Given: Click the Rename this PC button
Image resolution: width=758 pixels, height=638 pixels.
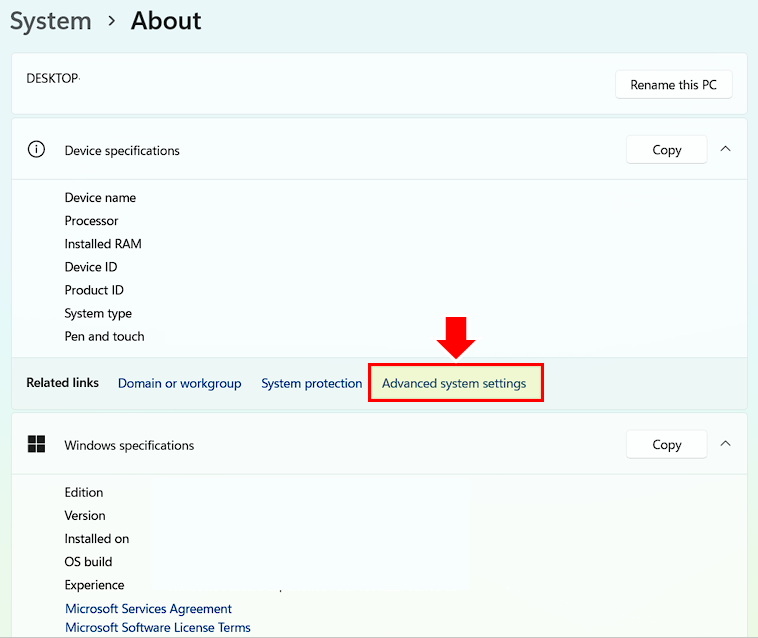Looking at the screenshot, I should pos(673,85).
